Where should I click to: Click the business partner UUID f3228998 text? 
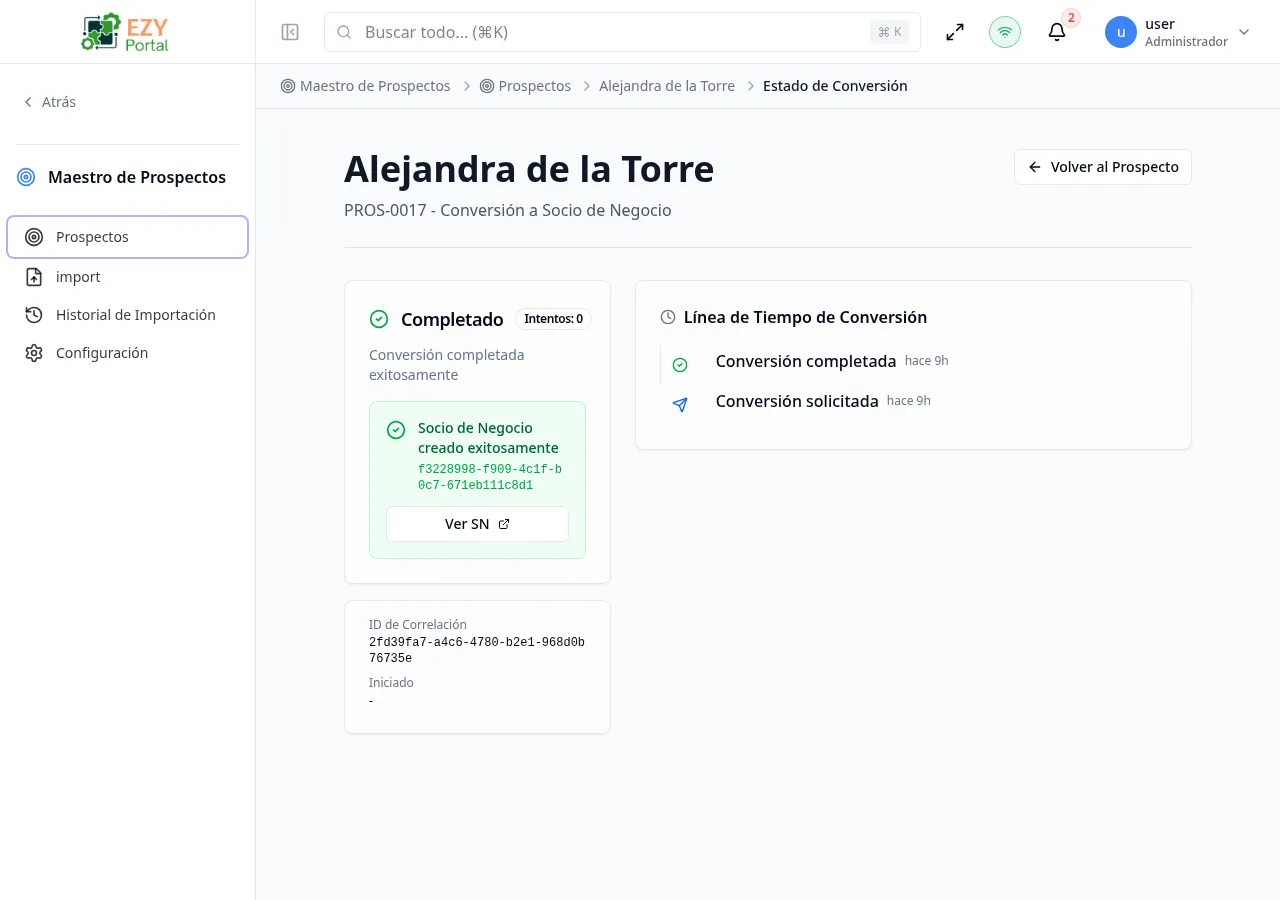coord(490,477)
